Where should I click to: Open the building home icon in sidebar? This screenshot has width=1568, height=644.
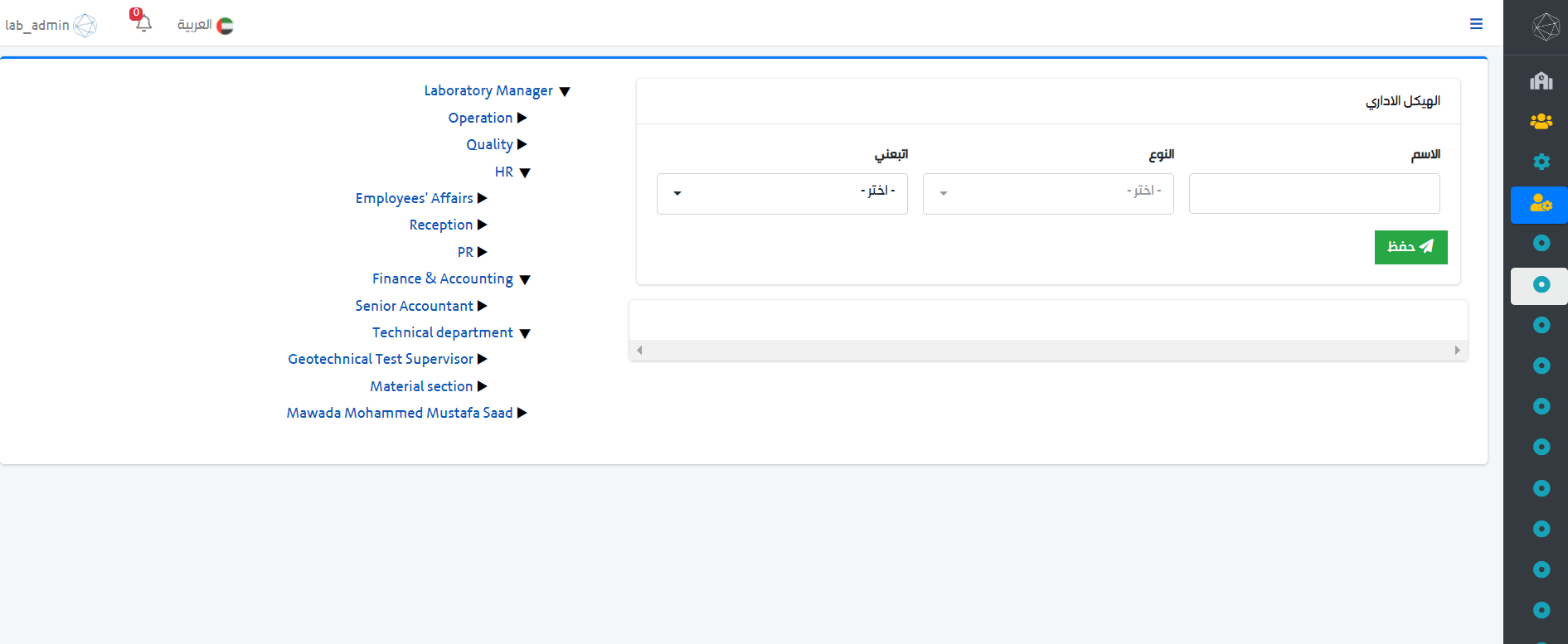[x=1541, y=80]
